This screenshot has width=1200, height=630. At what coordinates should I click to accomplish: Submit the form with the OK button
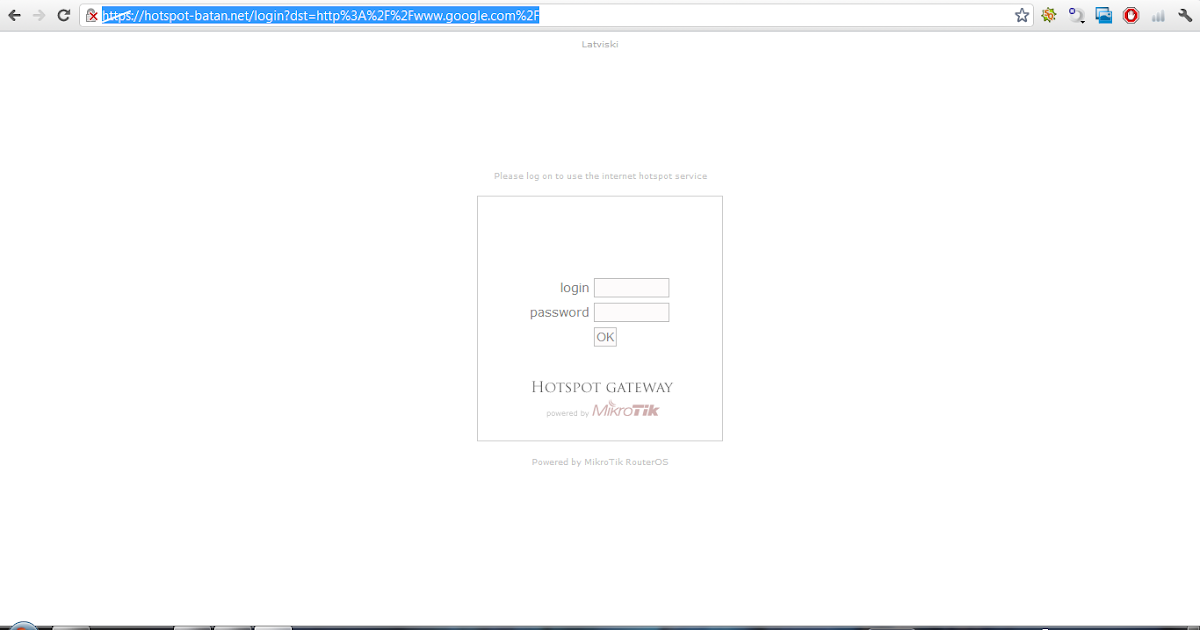point(605,337)
